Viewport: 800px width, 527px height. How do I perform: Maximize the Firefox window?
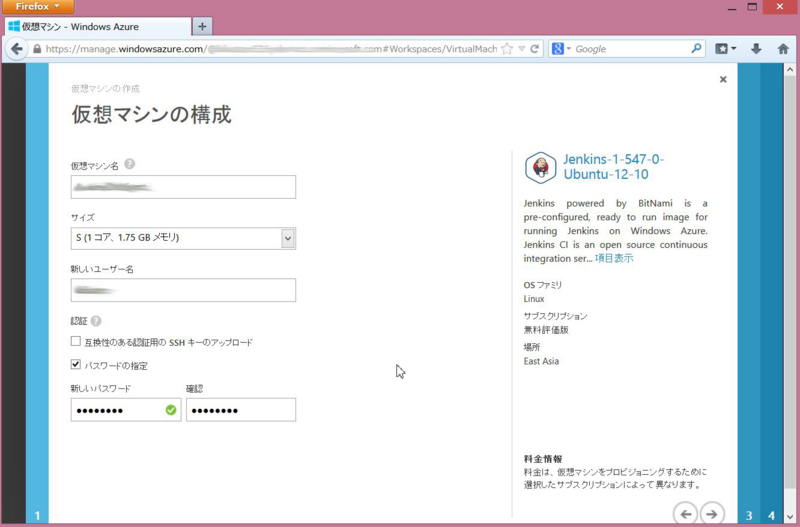pyautogui.click(x=752, y=7)
